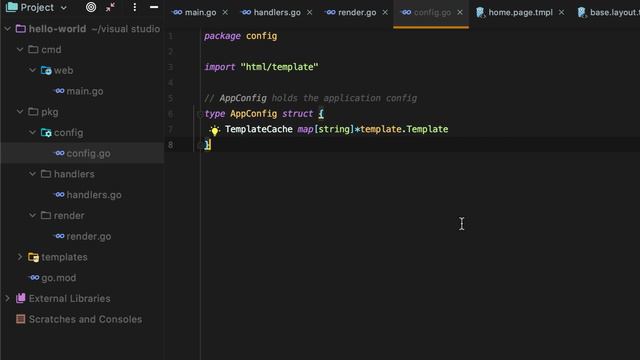Expand External Libraries node

tap(7, 299)
